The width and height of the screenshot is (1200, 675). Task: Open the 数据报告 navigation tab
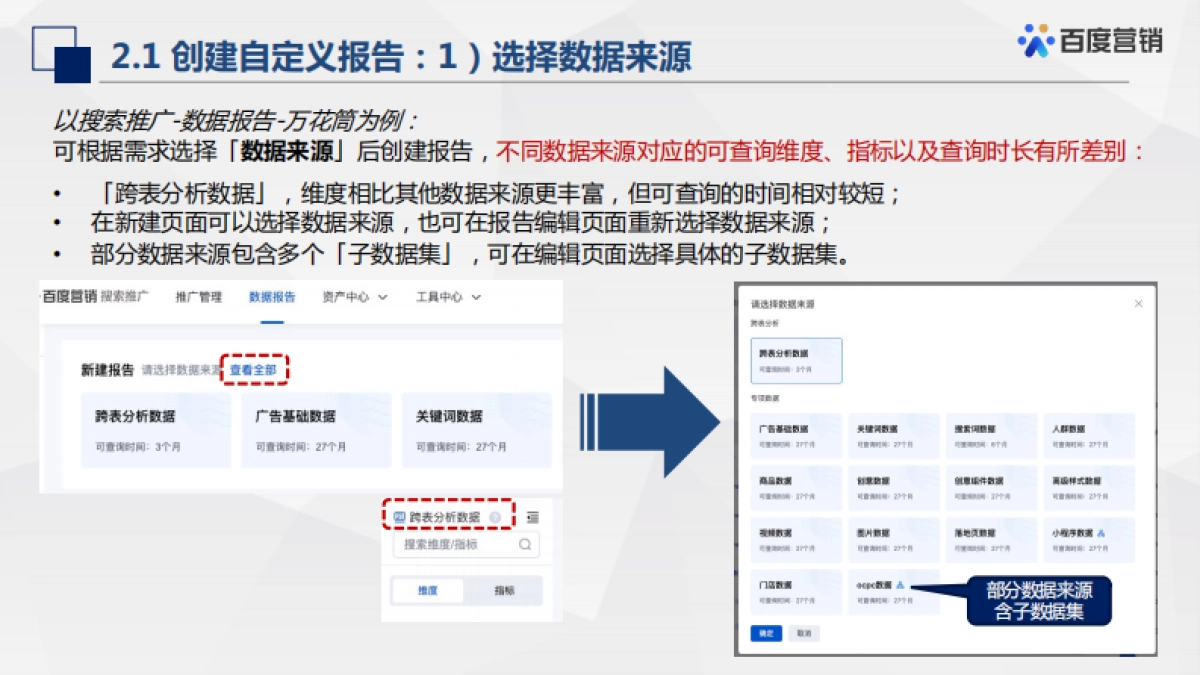(272, 297)
